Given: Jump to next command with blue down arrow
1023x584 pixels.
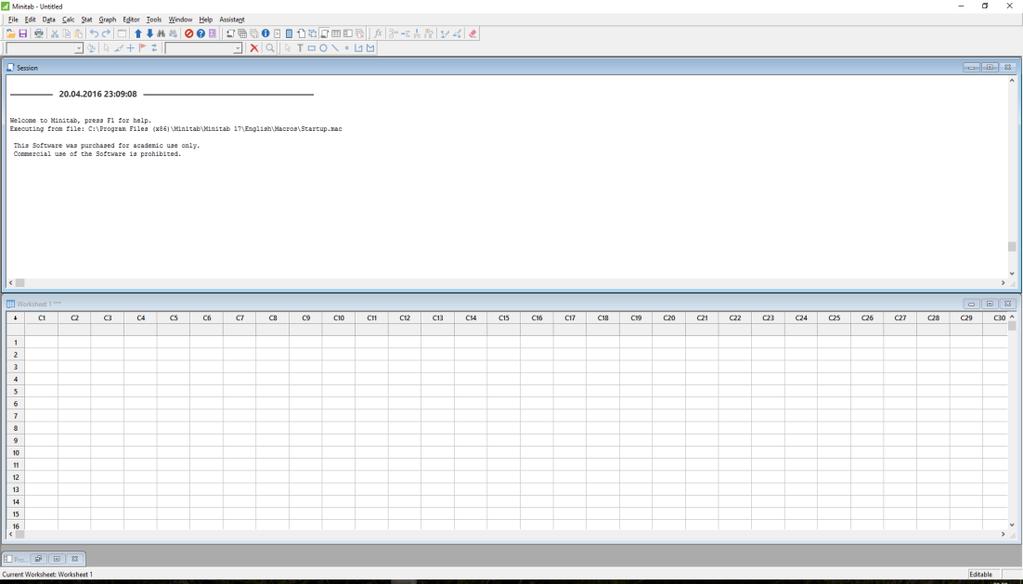Looking at the screenshot, I should coord(149,33).
